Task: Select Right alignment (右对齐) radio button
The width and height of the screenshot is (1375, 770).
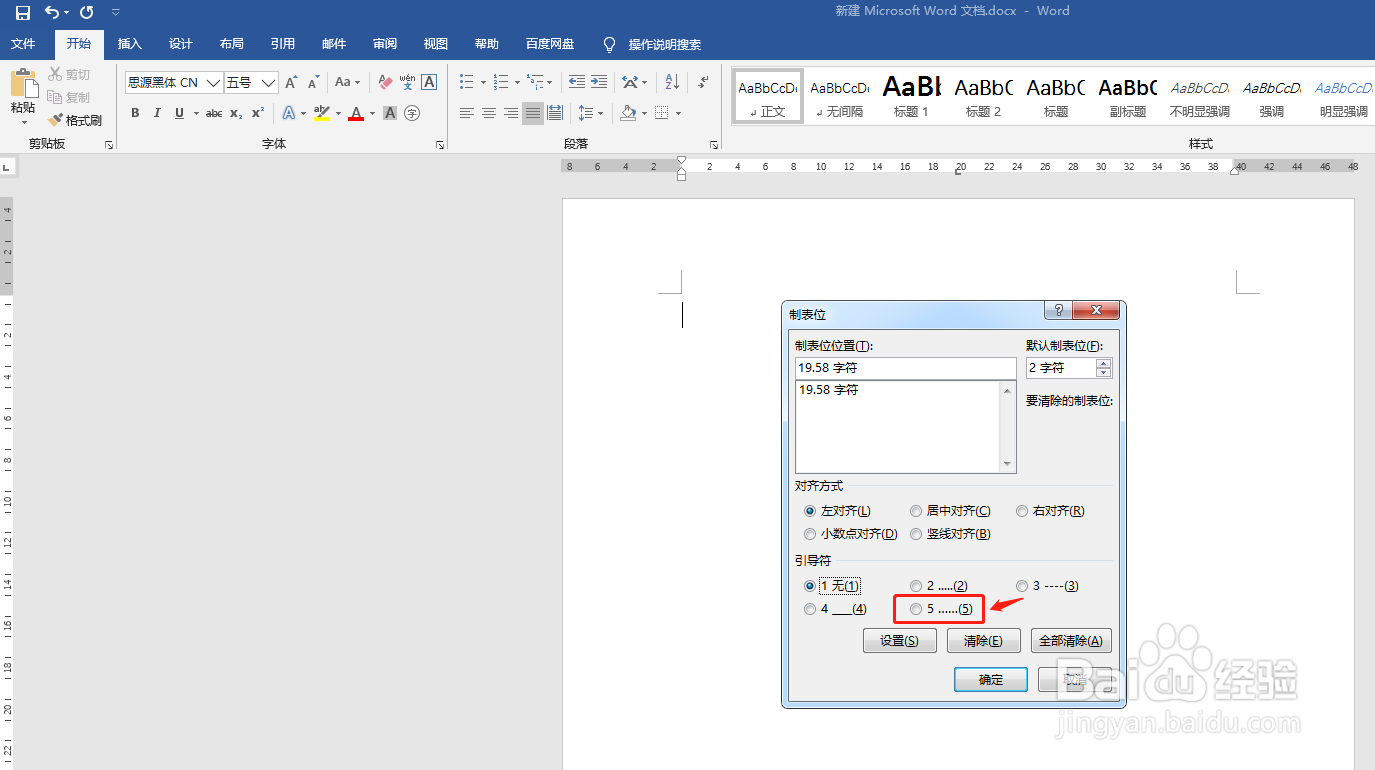Action: pos(1022,511)
